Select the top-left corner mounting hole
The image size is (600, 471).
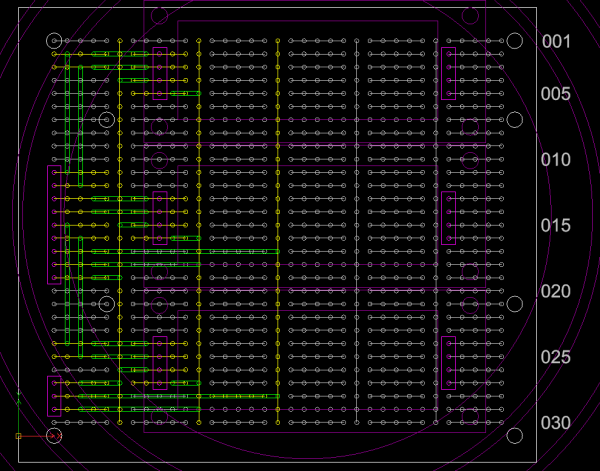tap(54, 41)
